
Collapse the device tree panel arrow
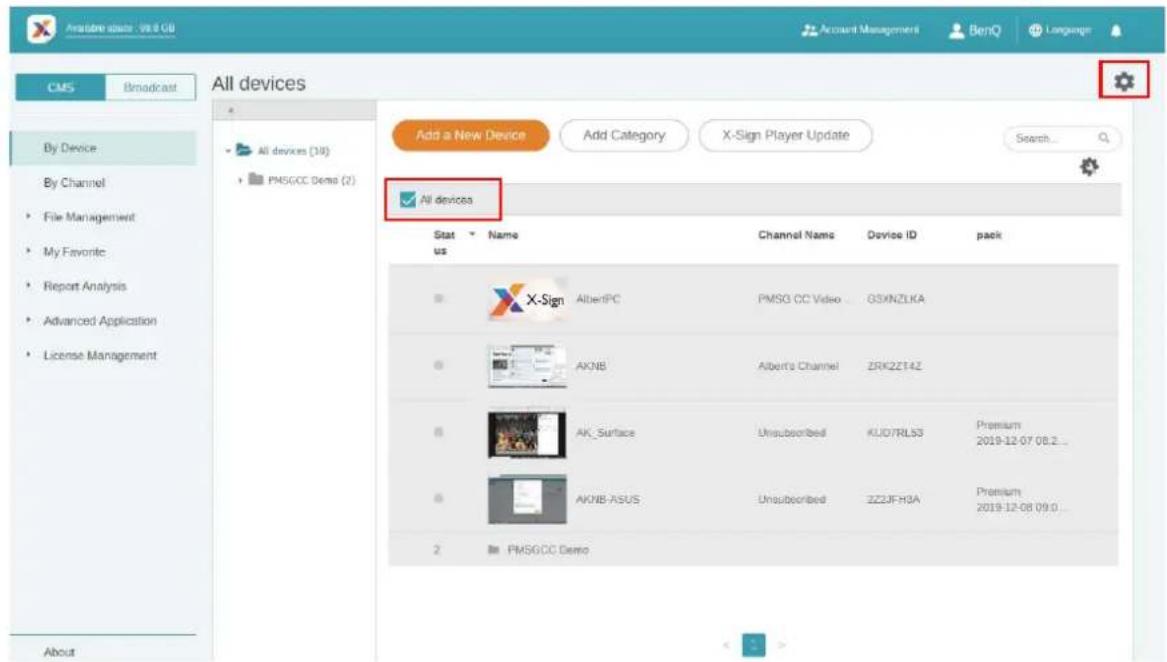tap(231, 110)
